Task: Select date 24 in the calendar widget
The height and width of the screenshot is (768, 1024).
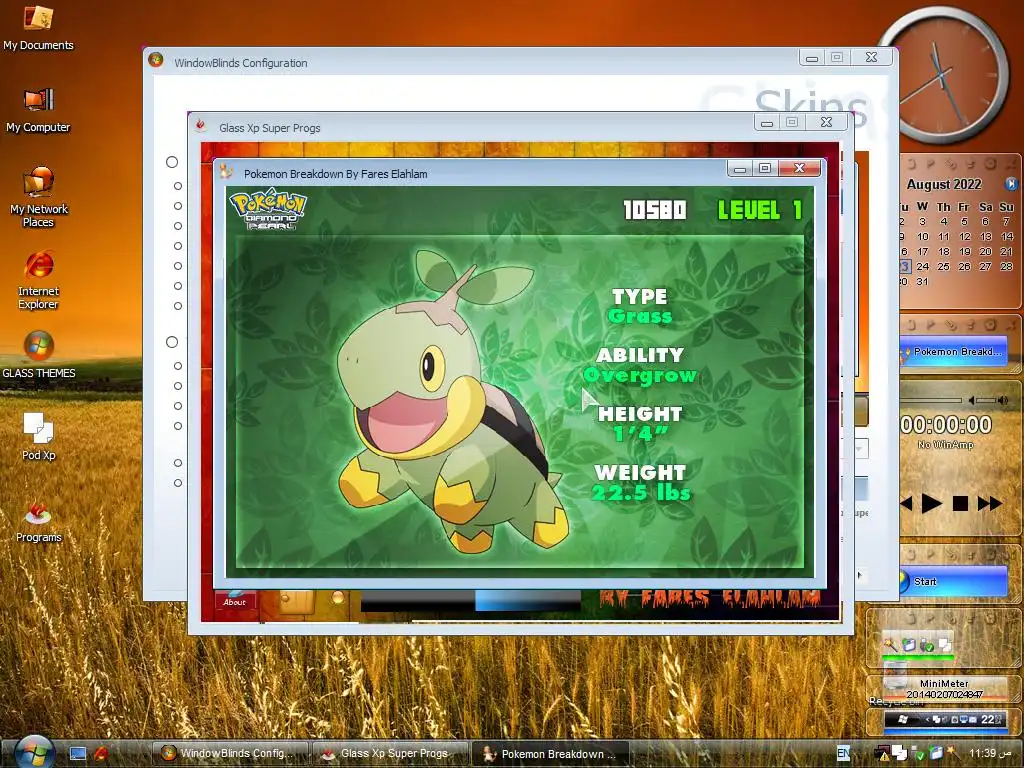Action: [922, 266]
